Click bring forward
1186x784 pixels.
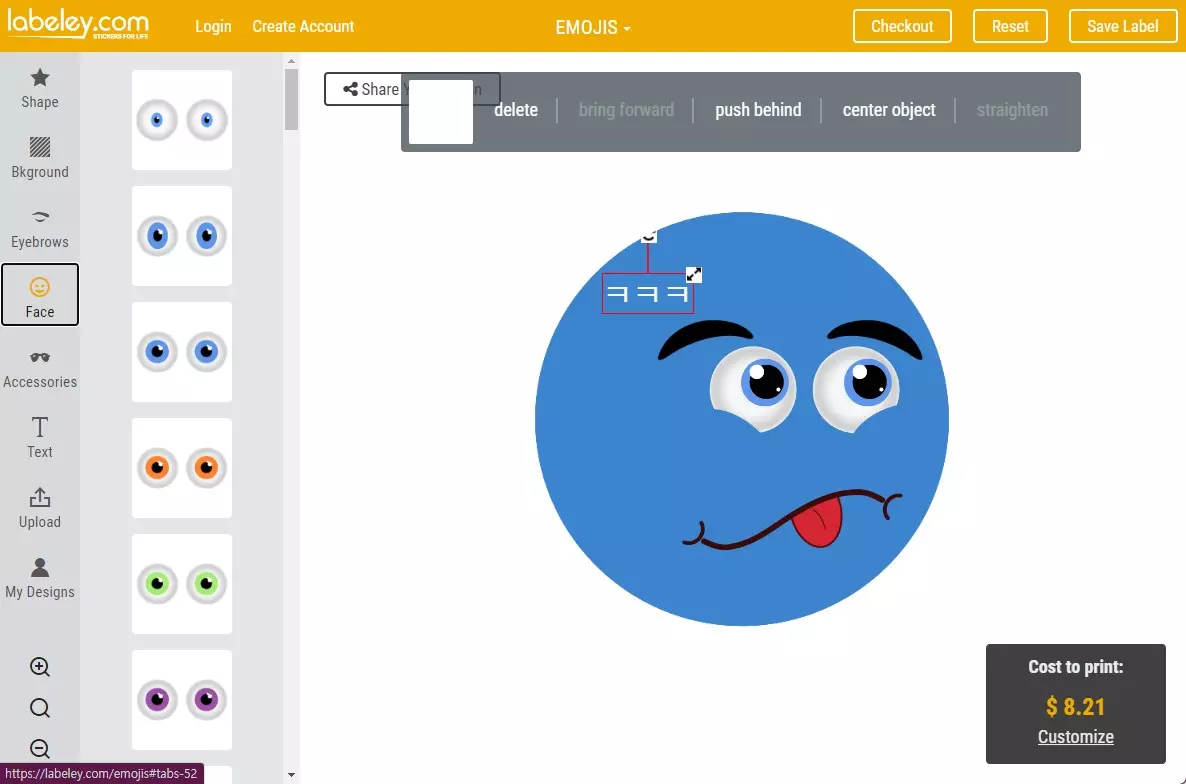click(626, 110)
